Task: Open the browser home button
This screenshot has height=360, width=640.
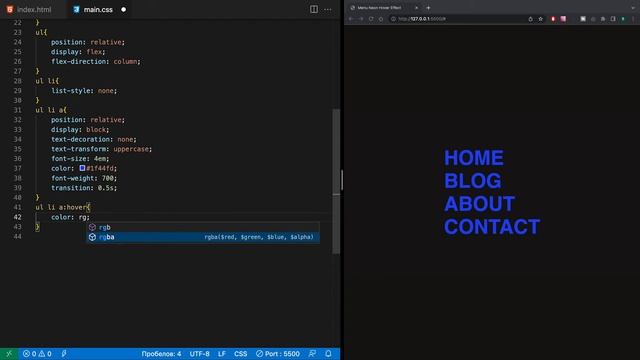Action: tap(381, 19)
